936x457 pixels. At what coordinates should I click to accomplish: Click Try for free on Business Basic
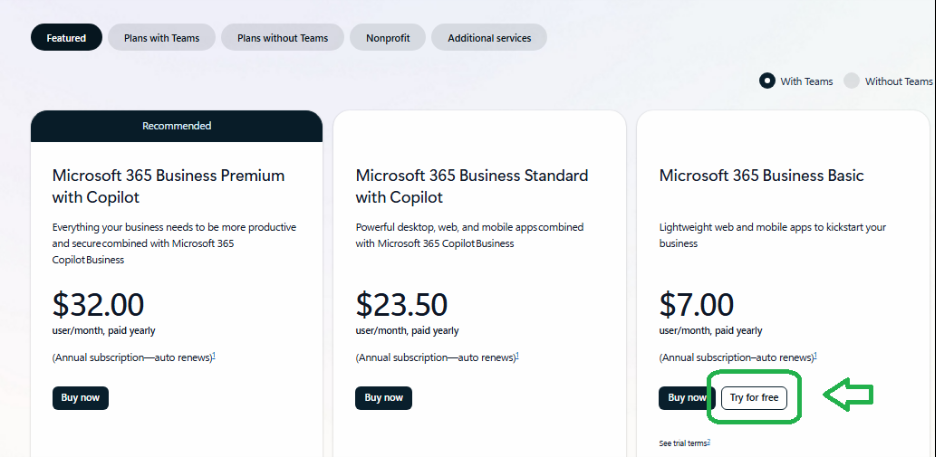pos(754,398)
